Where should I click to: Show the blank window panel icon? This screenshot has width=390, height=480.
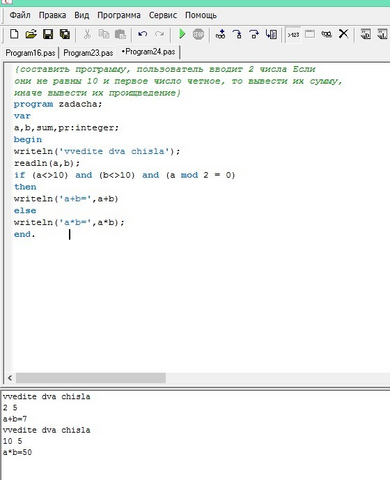310,34
